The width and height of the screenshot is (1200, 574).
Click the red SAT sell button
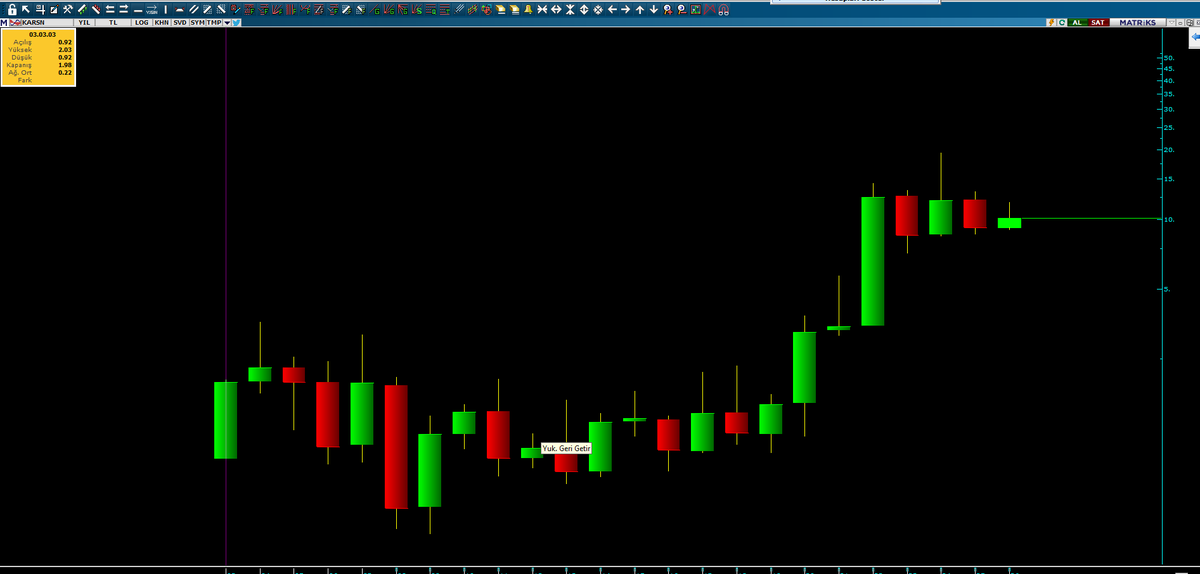point(1098,22)
